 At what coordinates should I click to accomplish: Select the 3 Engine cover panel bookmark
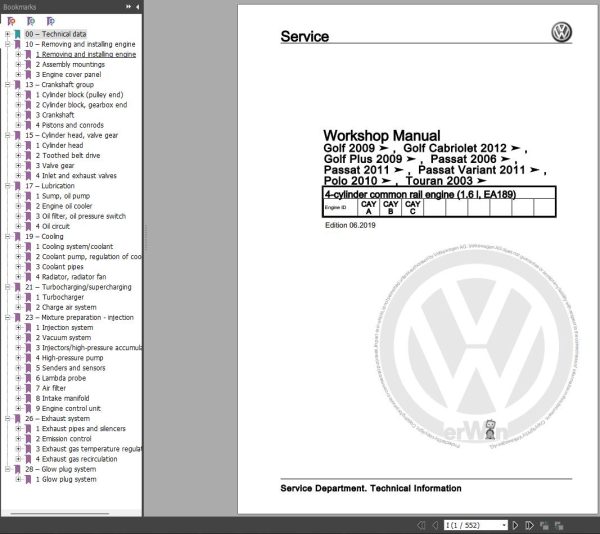[x=68, y=75]
